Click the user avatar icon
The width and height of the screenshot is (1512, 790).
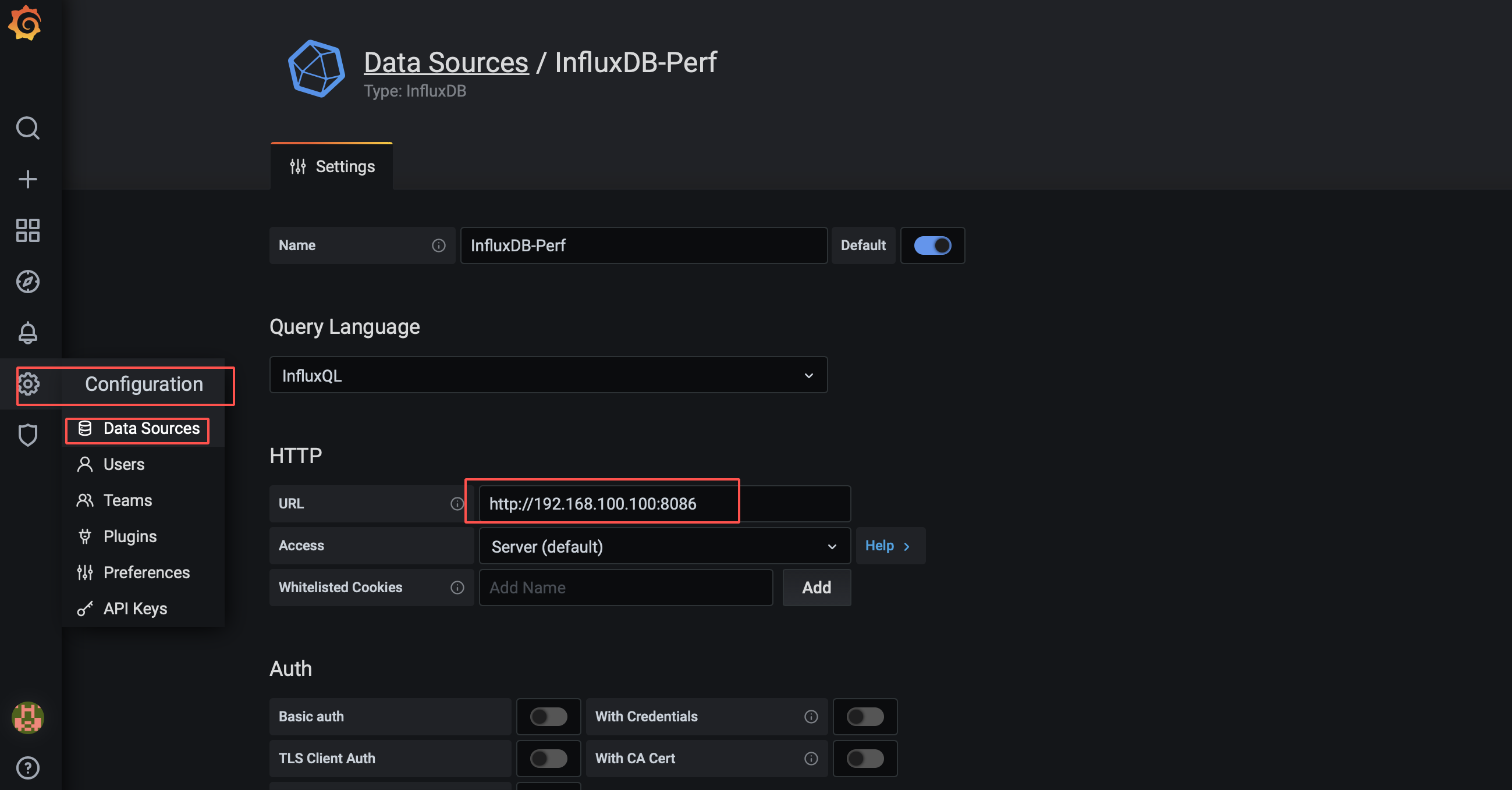[27, 717]
